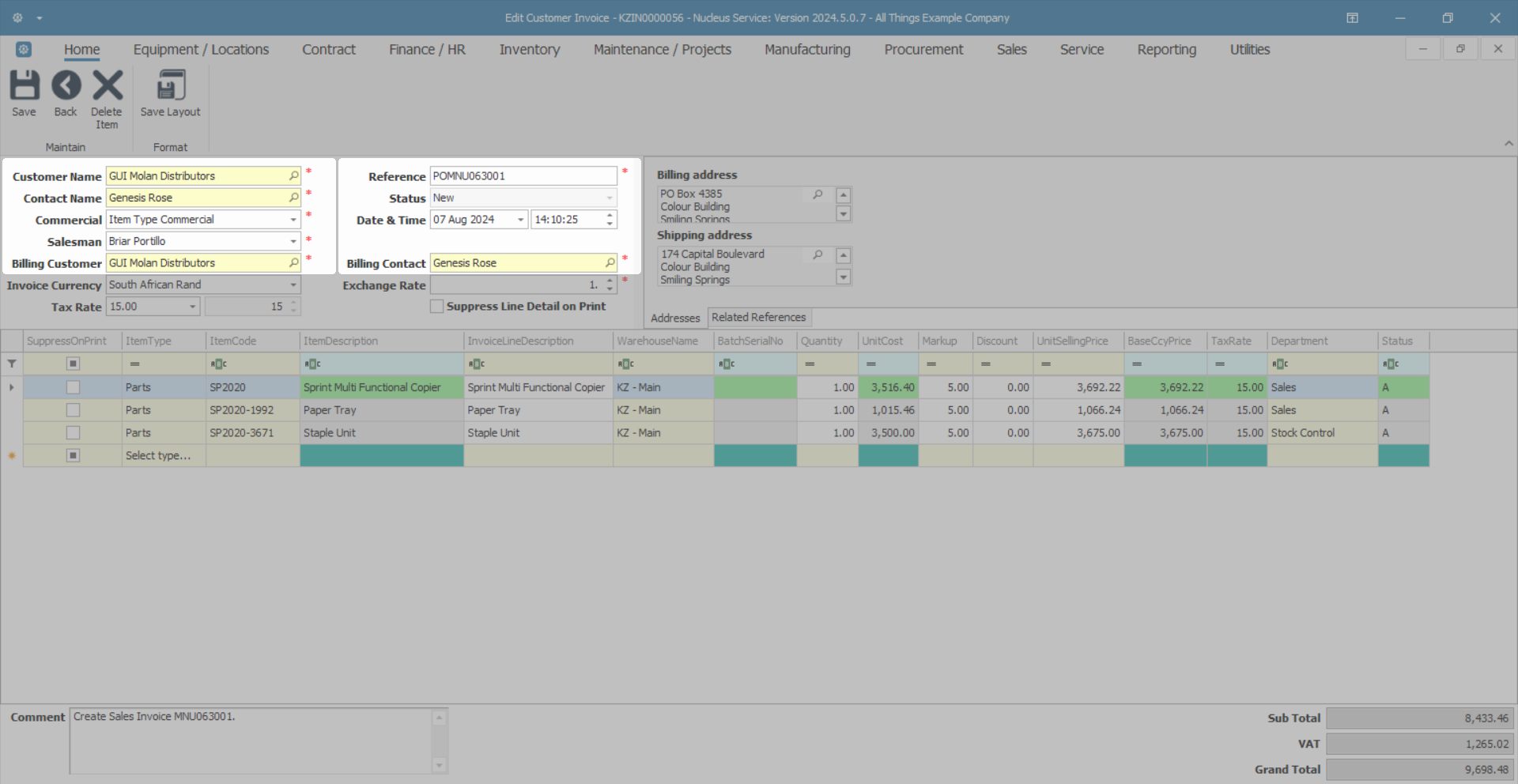Set Department filter condition operator

click(x=1280, y=364)
